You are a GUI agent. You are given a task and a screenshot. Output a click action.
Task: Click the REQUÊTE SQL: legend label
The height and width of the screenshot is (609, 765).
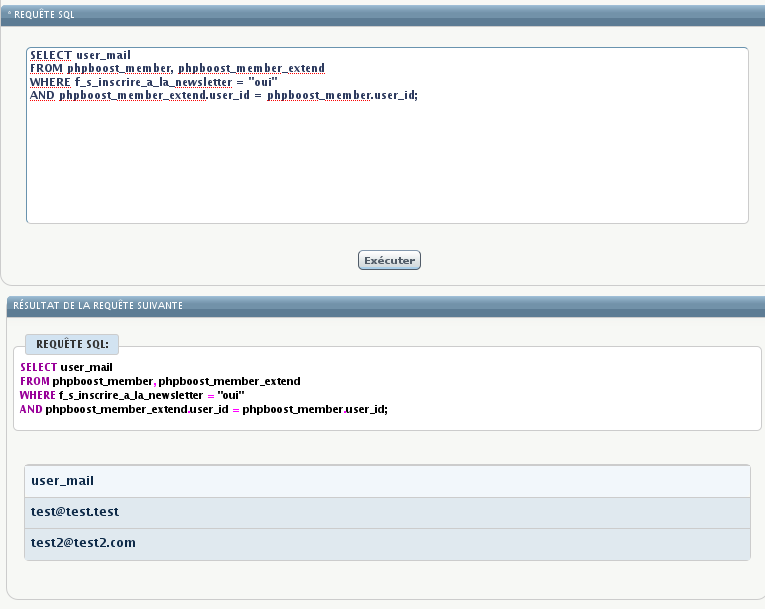[x=72, y=344]
